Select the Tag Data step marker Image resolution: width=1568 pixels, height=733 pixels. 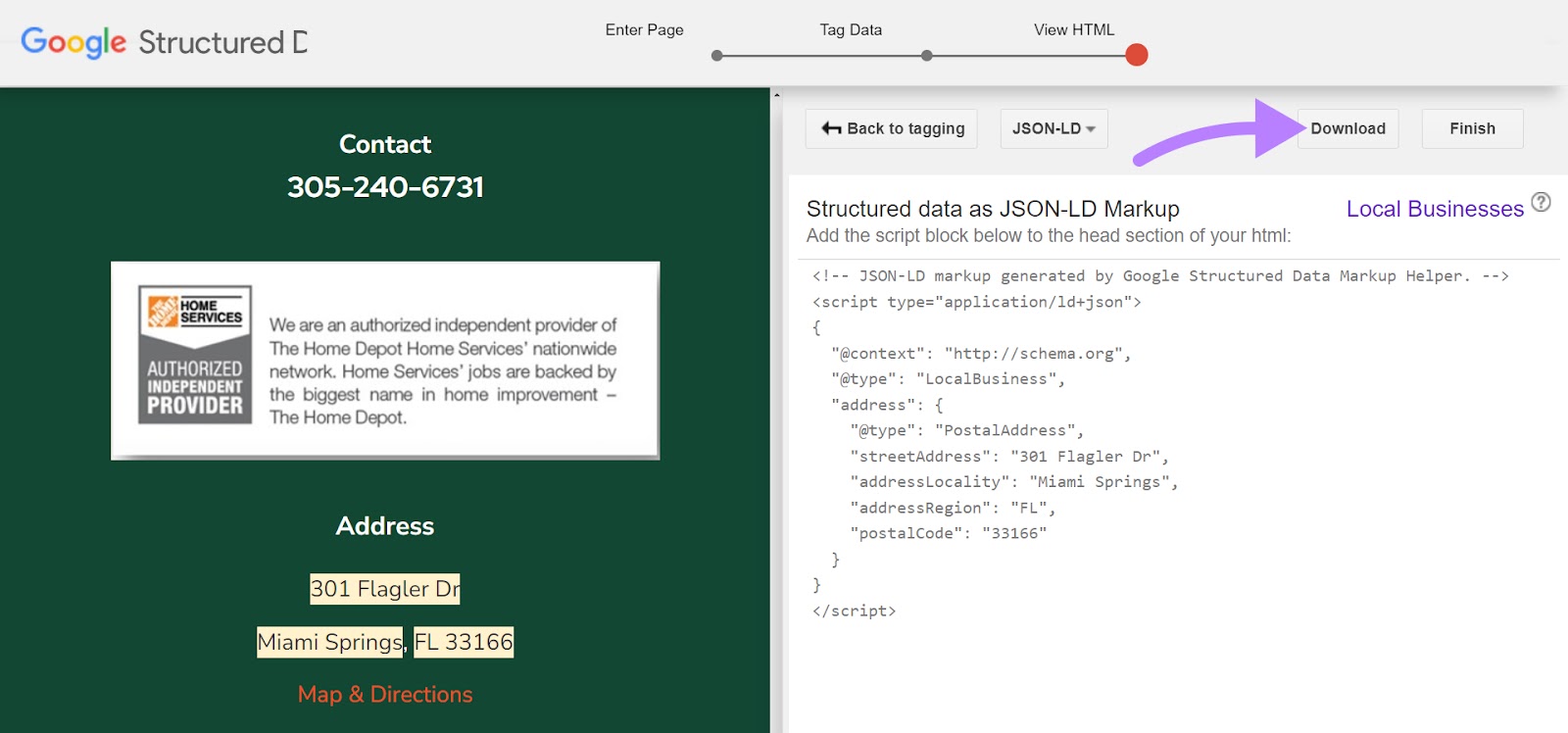click(927, 56)
